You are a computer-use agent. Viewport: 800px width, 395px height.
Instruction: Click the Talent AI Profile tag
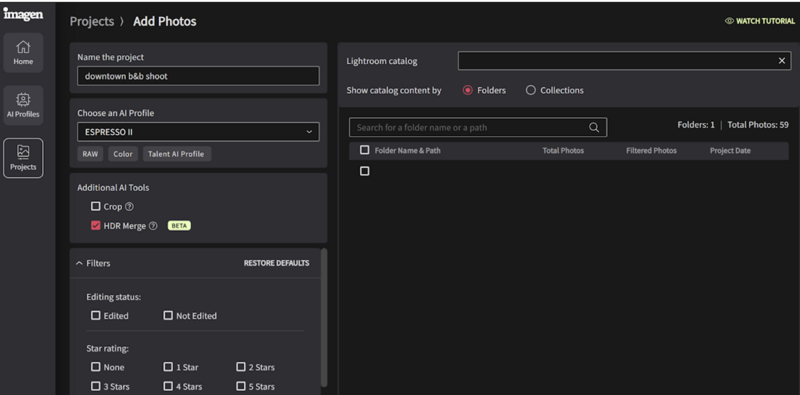click(x=177, y=154)
